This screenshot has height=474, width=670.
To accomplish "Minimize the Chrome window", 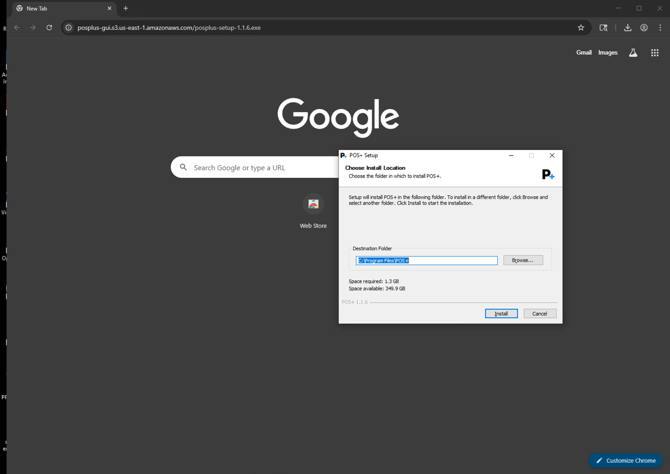I will pos(618,9).
